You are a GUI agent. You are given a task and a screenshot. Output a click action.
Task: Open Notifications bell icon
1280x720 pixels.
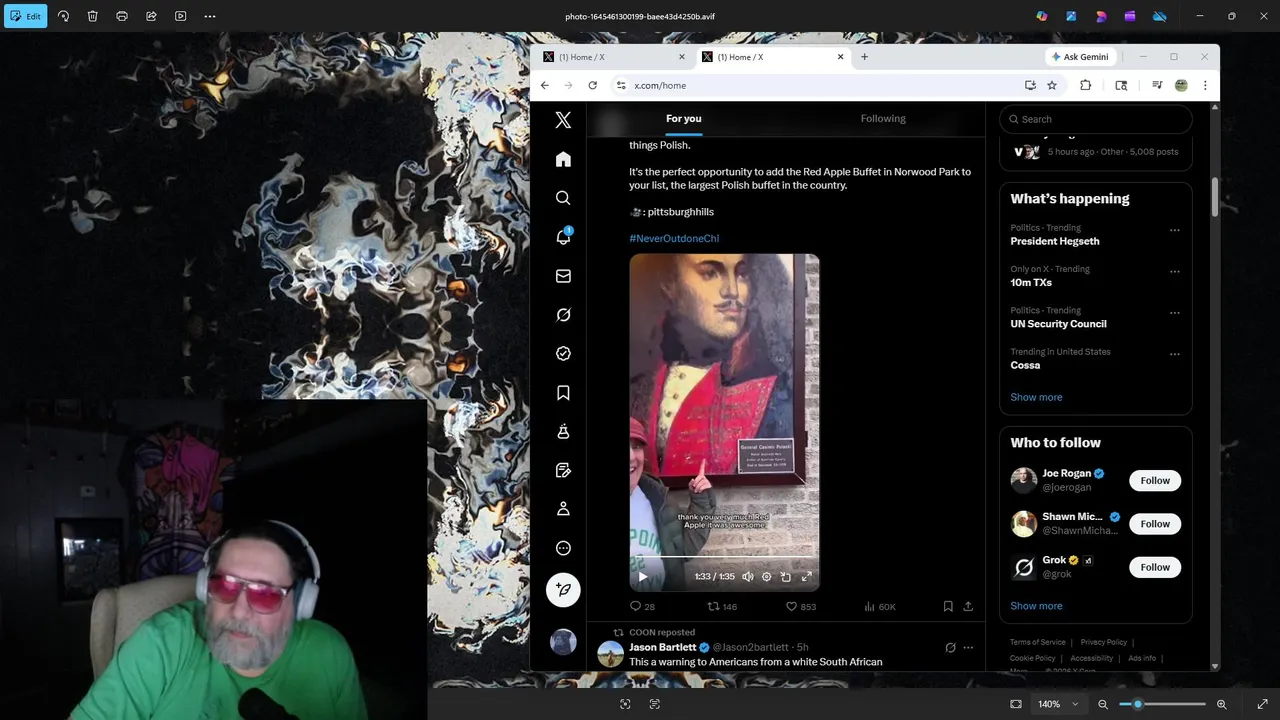(563, 237)
